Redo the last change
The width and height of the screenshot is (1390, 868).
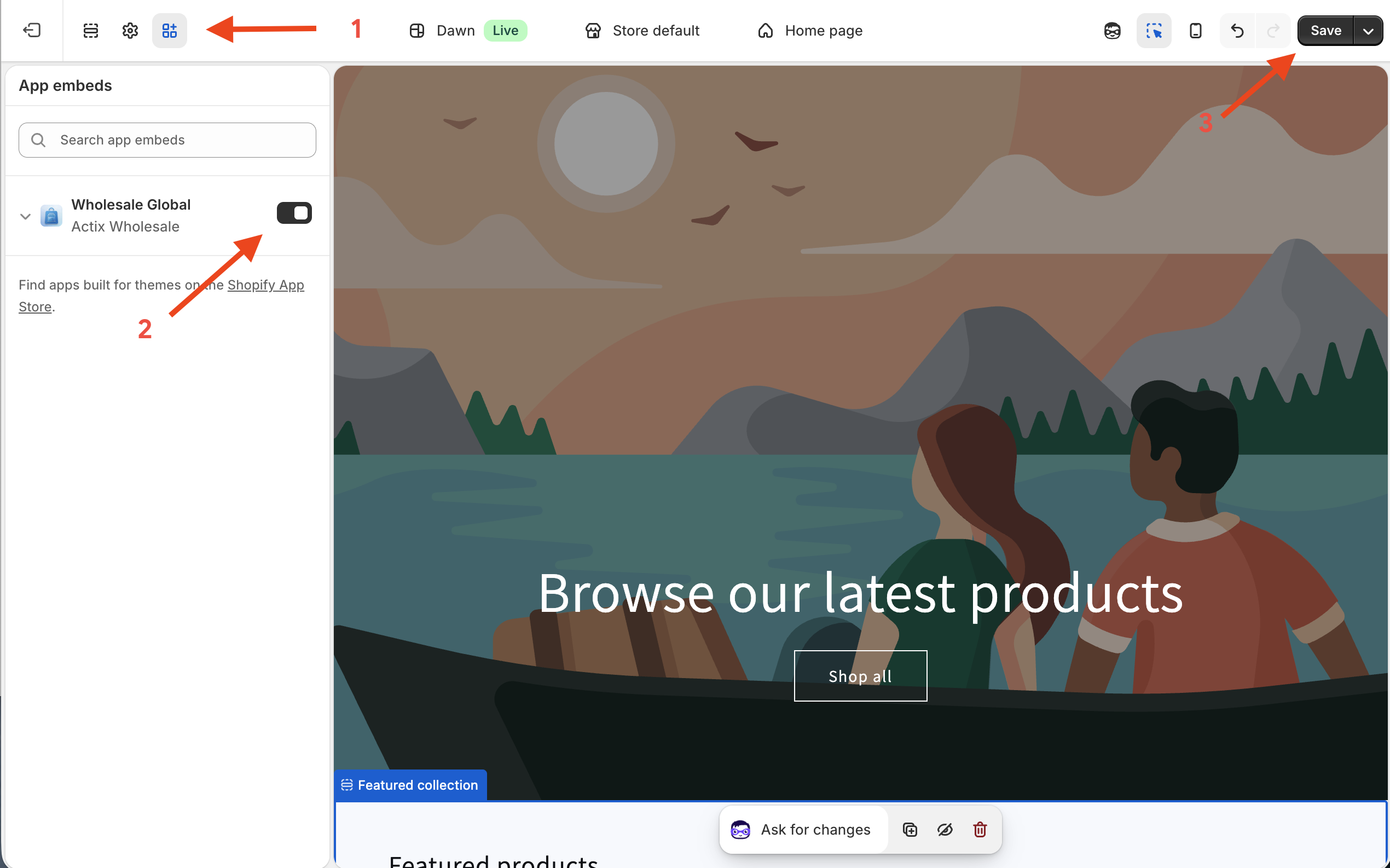coord(1272,31)
